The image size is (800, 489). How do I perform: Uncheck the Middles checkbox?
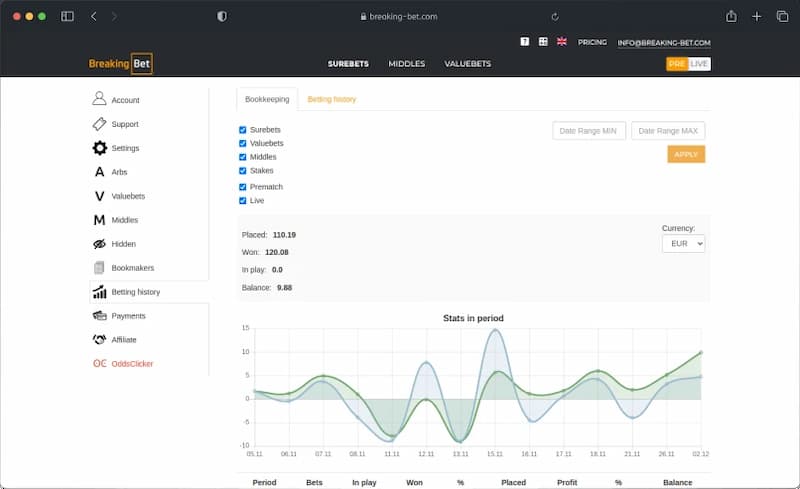click(243, 157)
